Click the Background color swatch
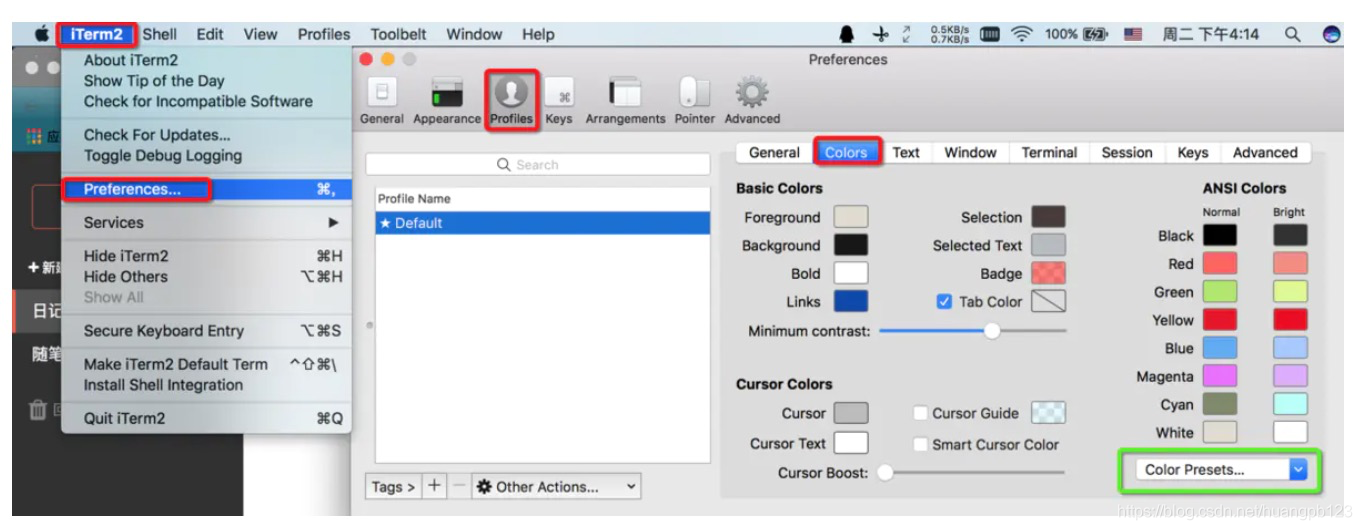This screenshot has width=1362, height=530. (851, 245)
